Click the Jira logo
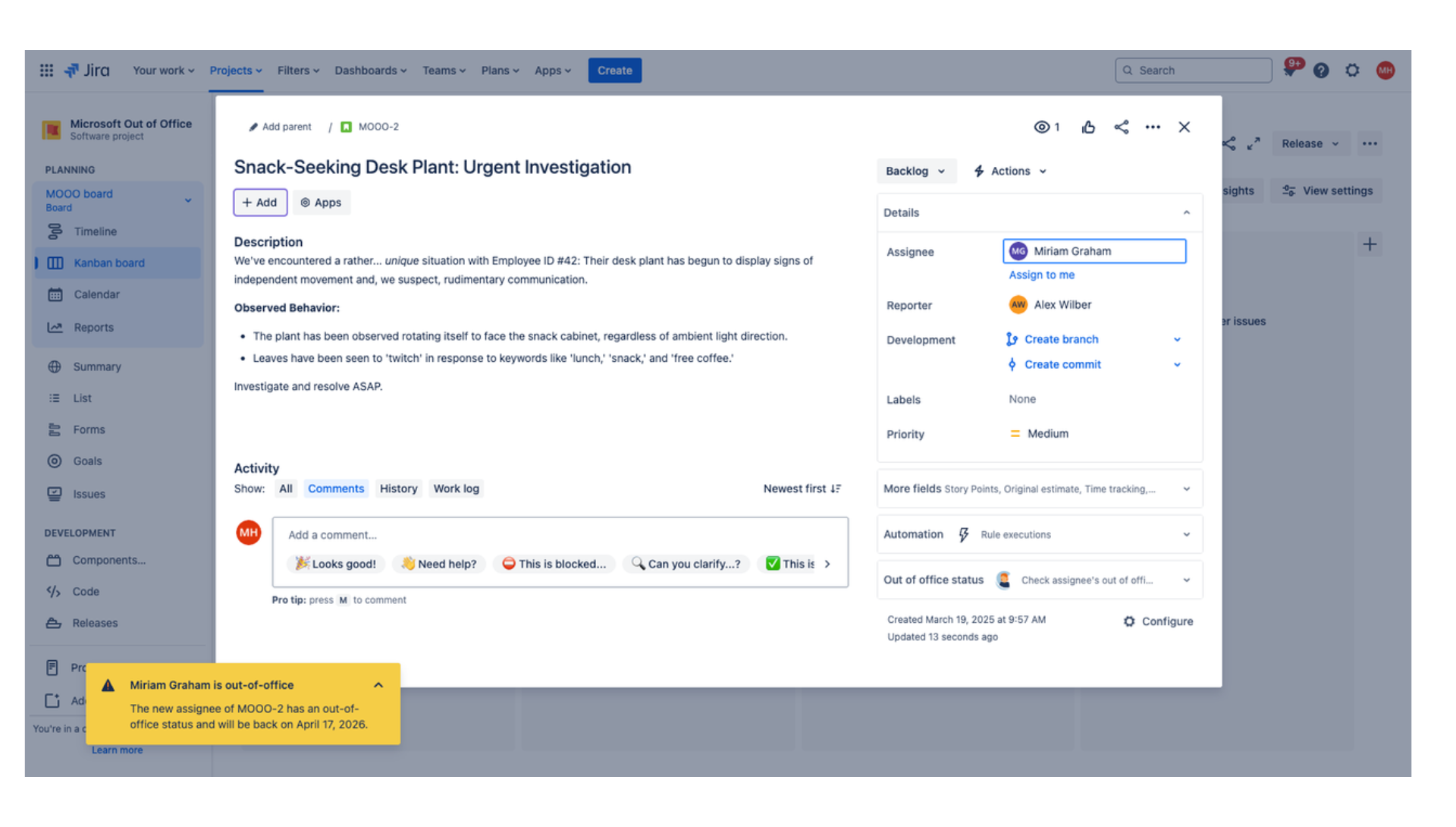Image resolution: width=1456 pixels, height=827 pixels. click(87, 71)
